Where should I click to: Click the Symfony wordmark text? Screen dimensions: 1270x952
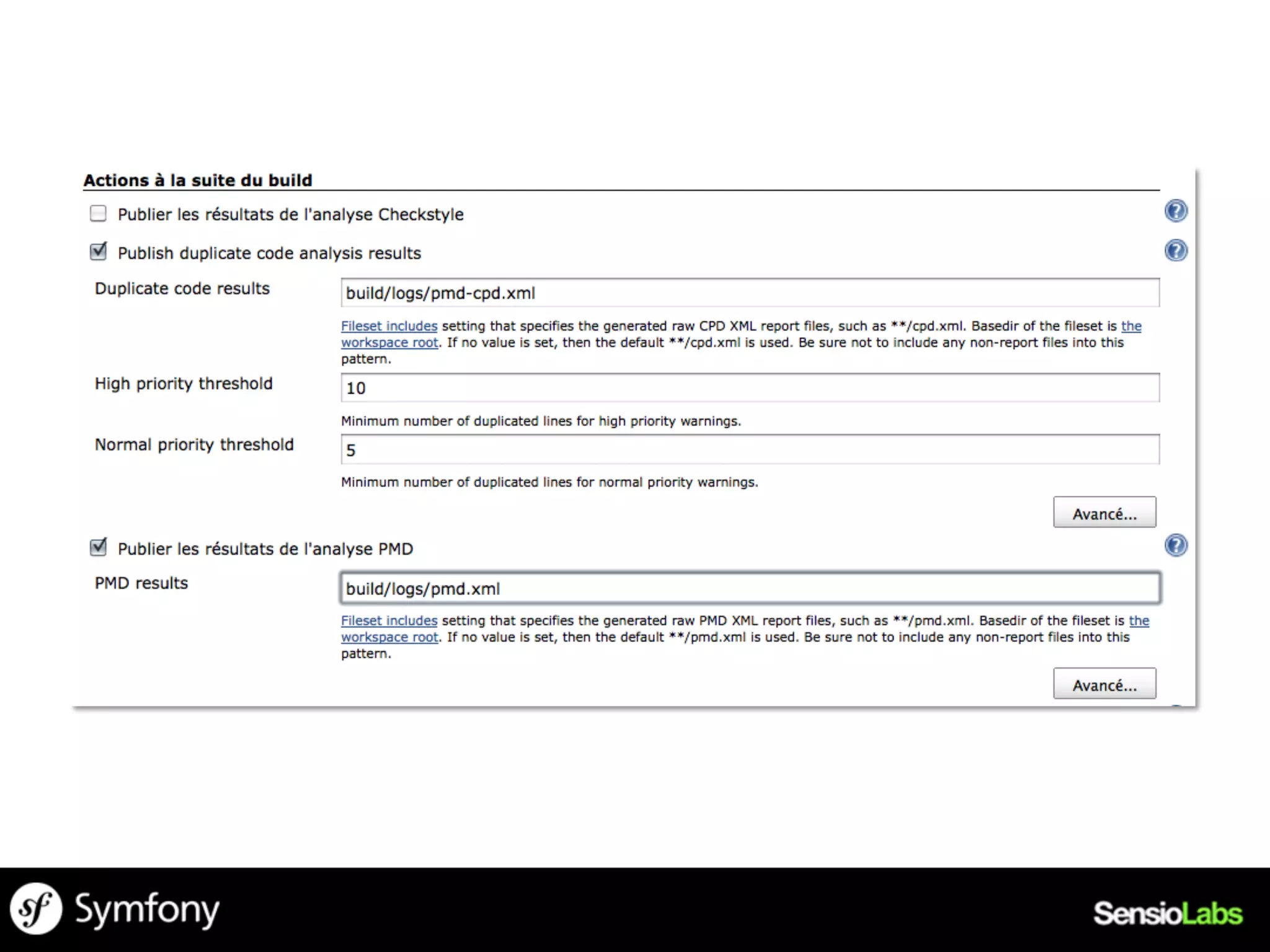[x=147, y=910]
